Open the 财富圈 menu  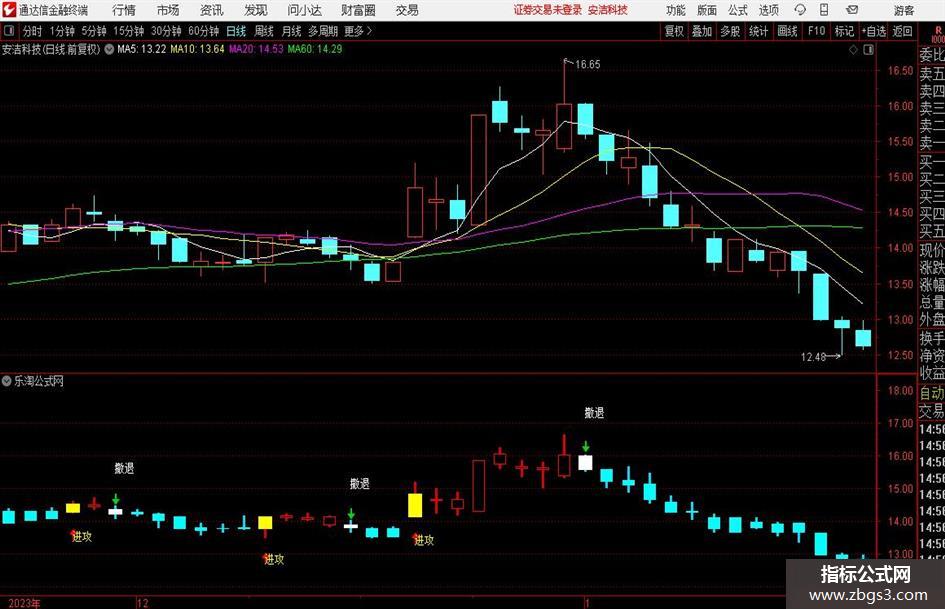coord(358,10)
